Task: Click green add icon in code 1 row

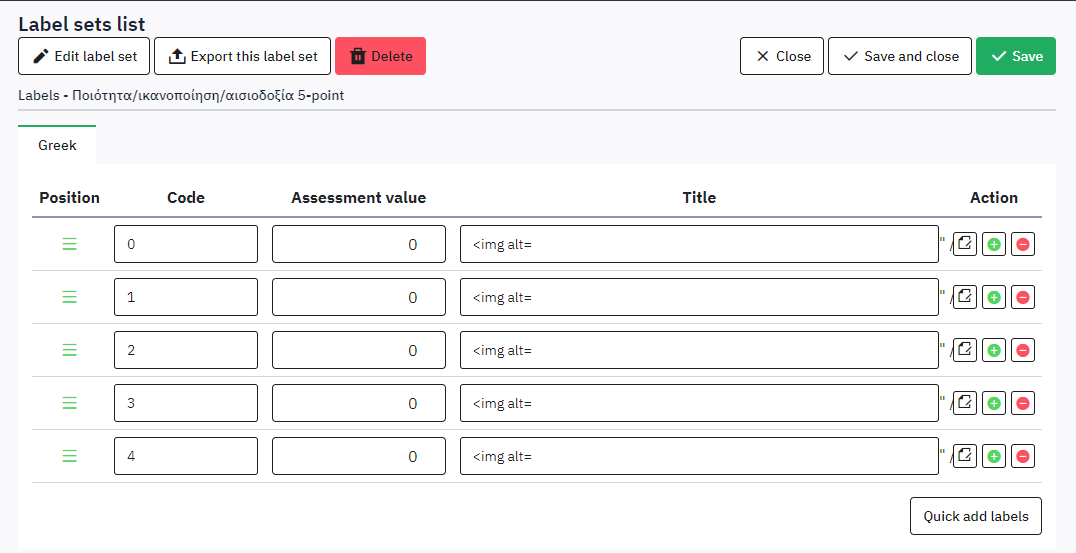Action: (x=994, y=297)
